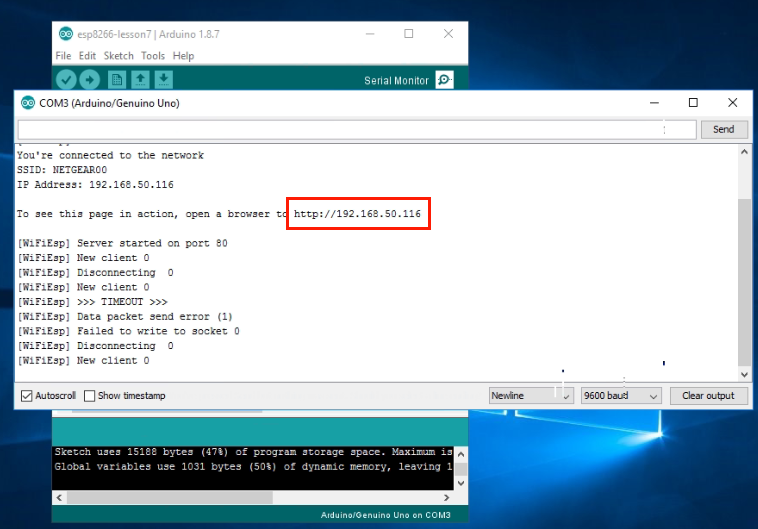Click the console vertical scrollbar down arrow
This screenshot has width=758, height=529.
pyautogui.click(x=461, y=483)
